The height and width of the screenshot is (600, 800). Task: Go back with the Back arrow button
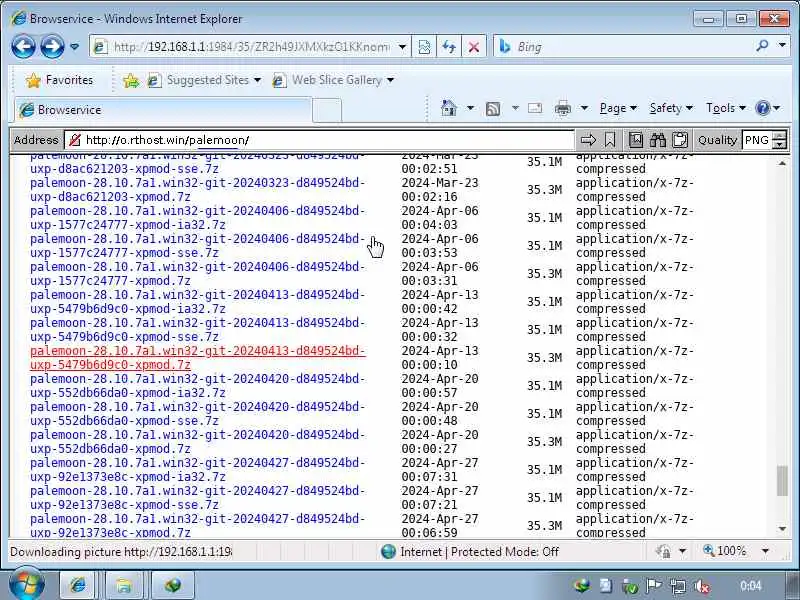[23, 47]
